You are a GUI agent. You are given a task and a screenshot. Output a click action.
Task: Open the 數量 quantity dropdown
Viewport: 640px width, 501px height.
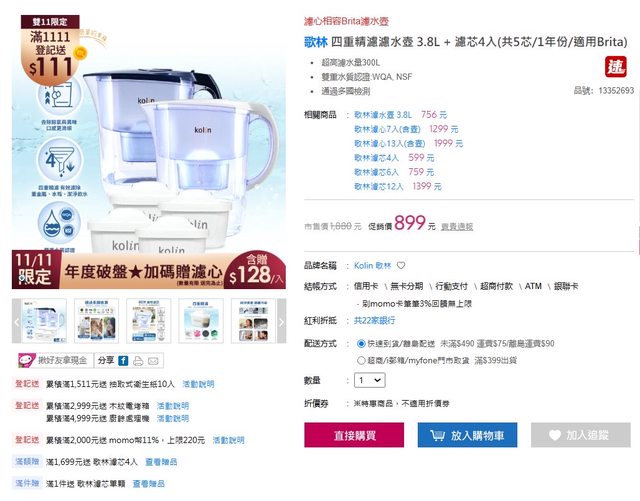(370, 381)
